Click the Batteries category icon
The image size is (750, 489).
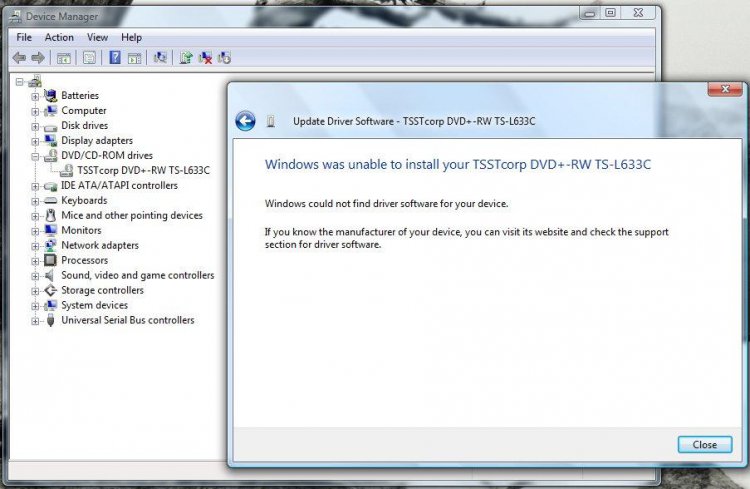click(x=50, y=95)
